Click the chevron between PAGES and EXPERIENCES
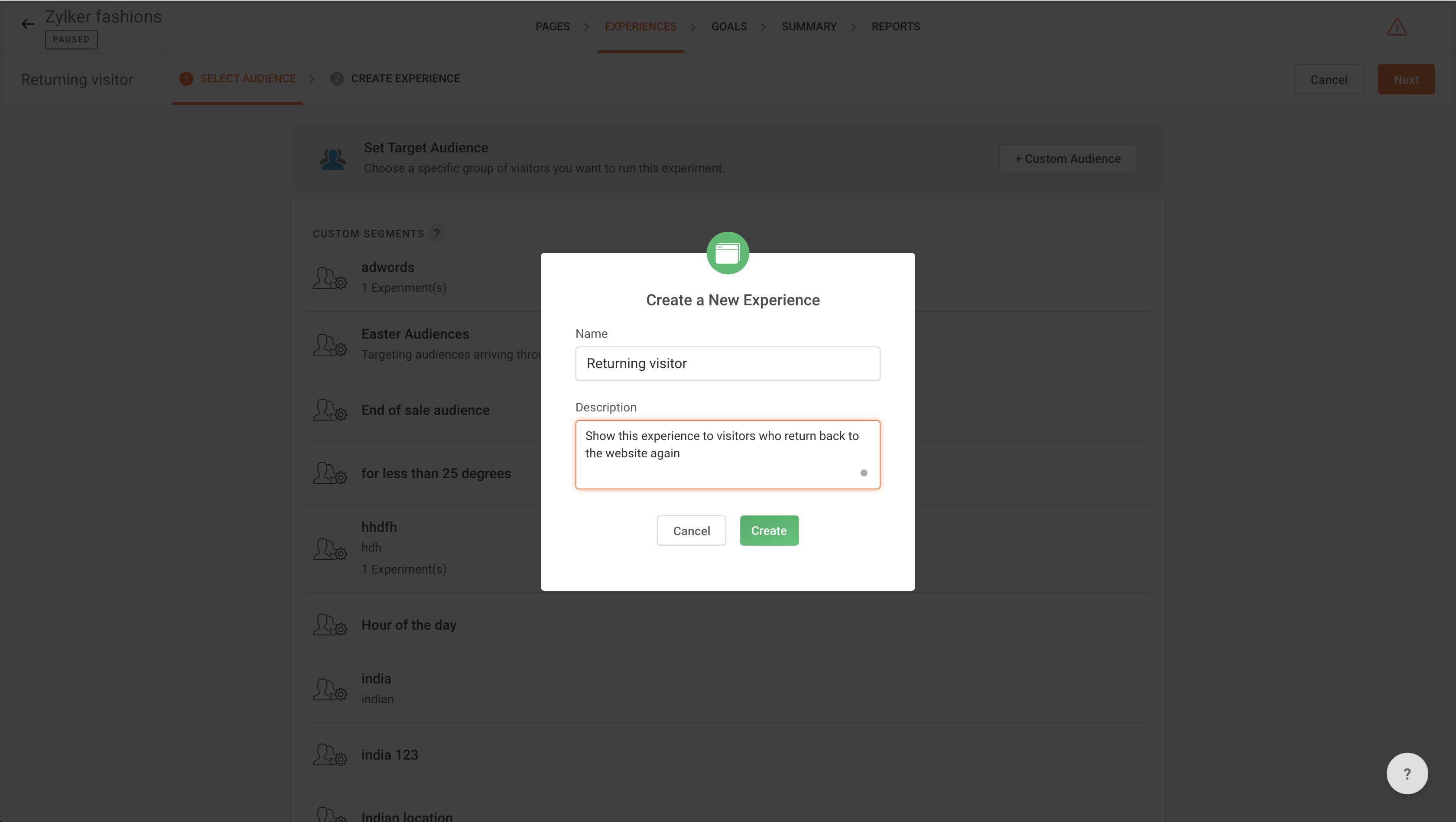This screenshot has height=822, width=1456. click(x=586, y=27)
